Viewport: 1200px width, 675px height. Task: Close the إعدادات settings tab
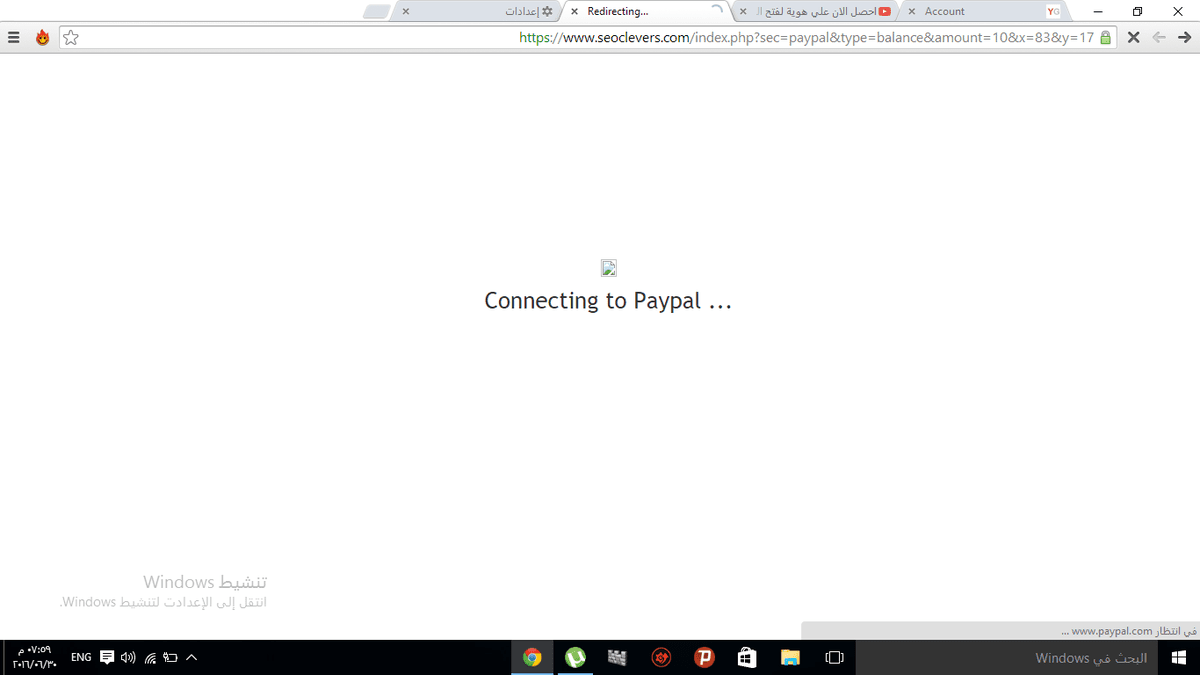[405, 12]
